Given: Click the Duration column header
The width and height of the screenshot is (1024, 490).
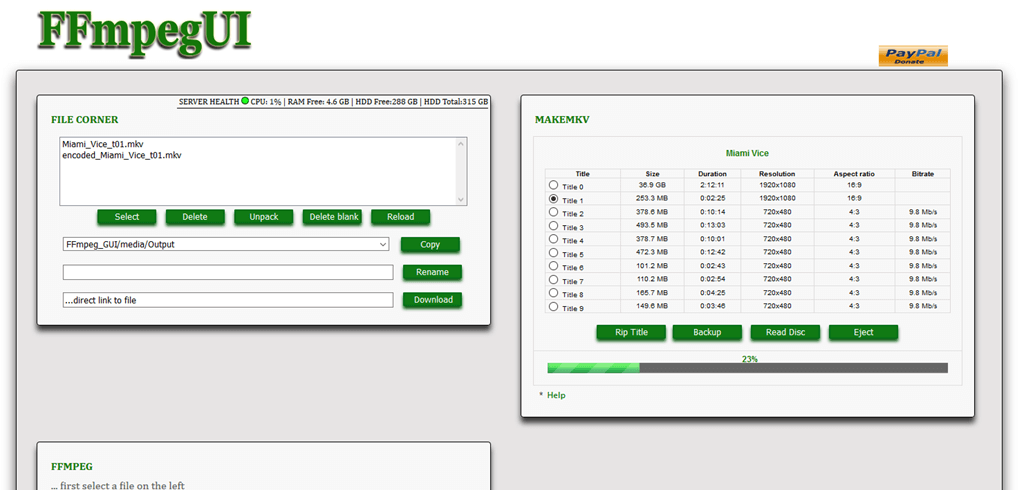Looking at the screenshot, I should point(712,174).
